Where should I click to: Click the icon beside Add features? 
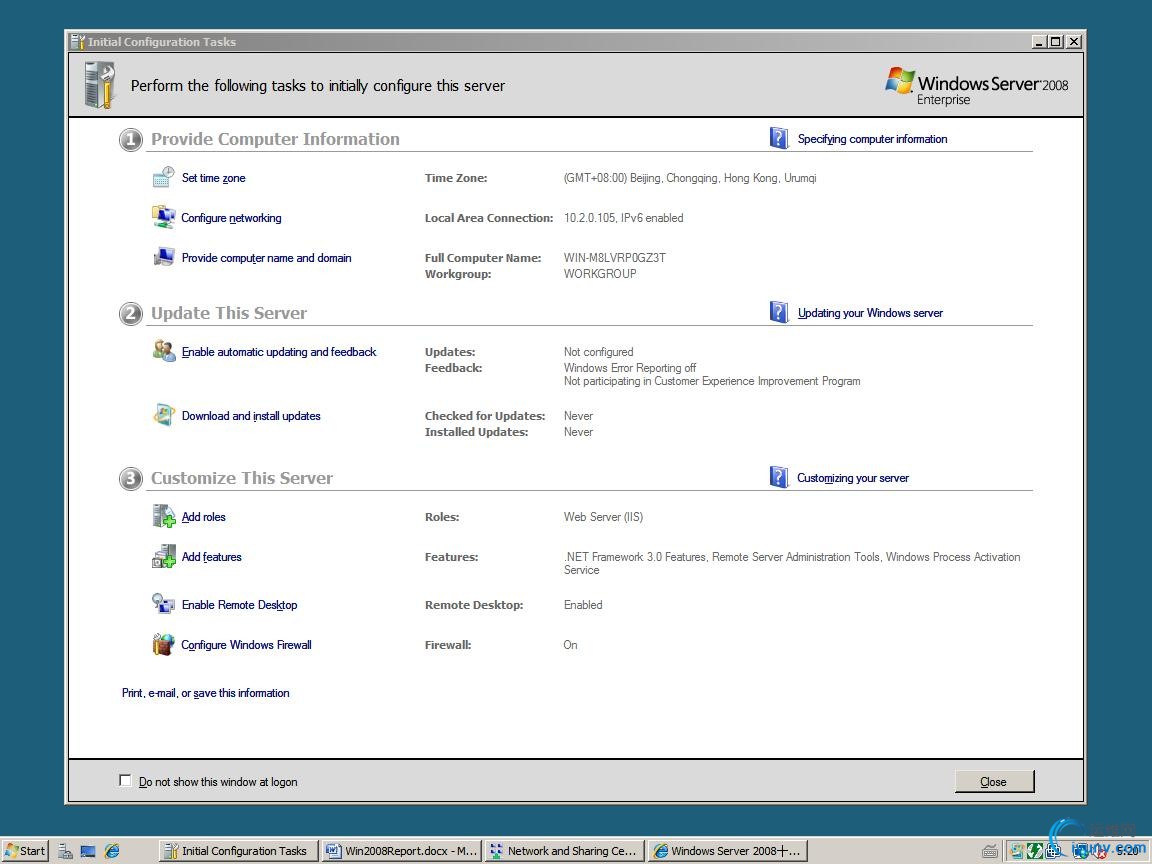coord(163,556)
